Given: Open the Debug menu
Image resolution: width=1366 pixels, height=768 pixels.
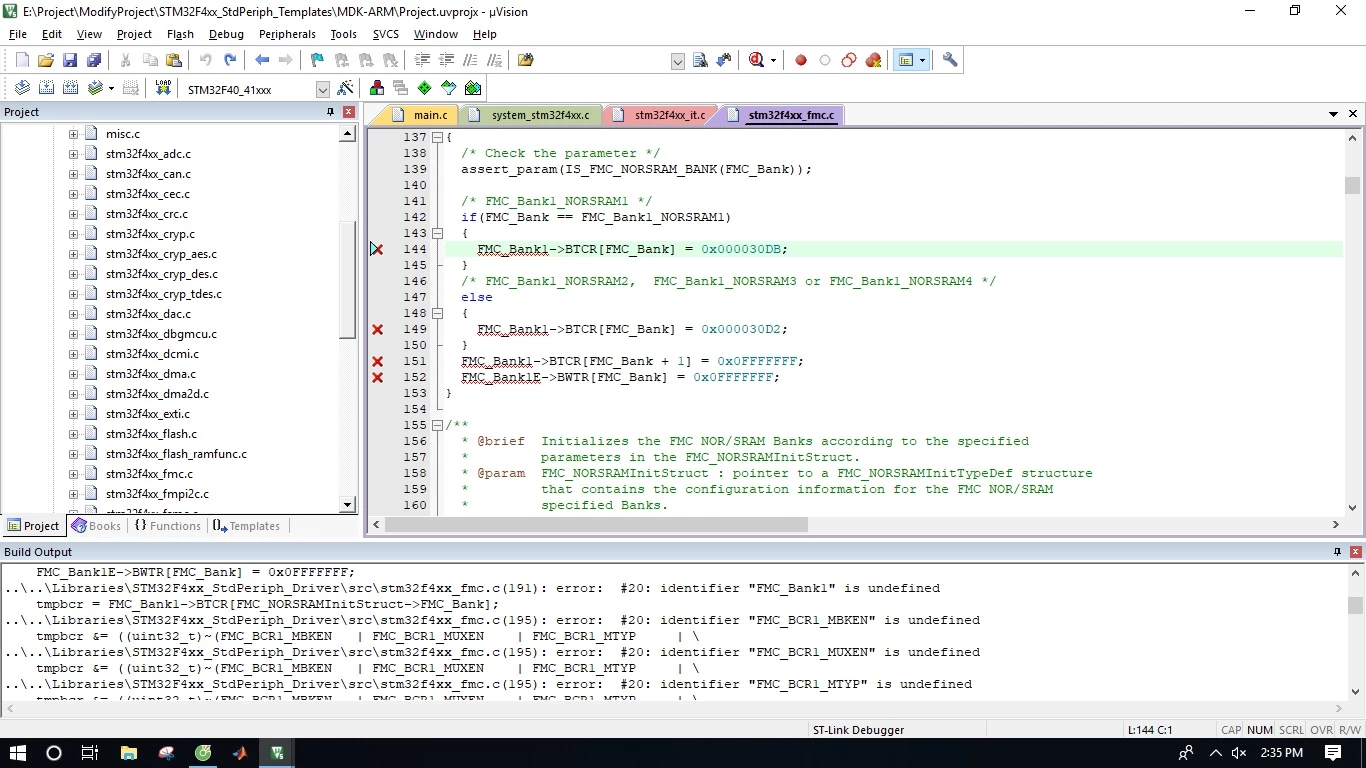Looking at the screenshot, I should 226,34.
